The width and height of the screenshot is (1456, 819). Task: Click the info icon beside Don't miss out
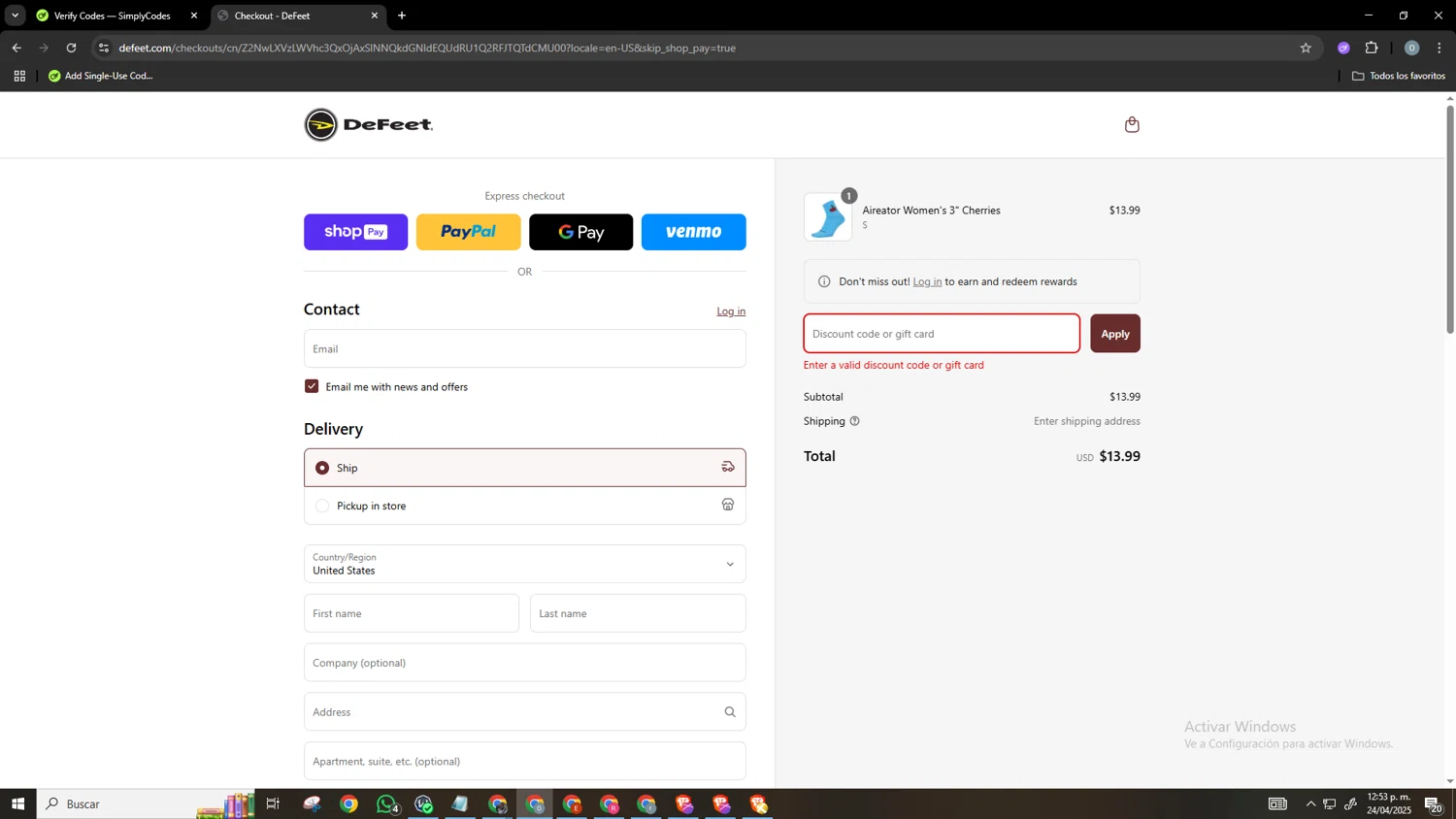[824, 281]
